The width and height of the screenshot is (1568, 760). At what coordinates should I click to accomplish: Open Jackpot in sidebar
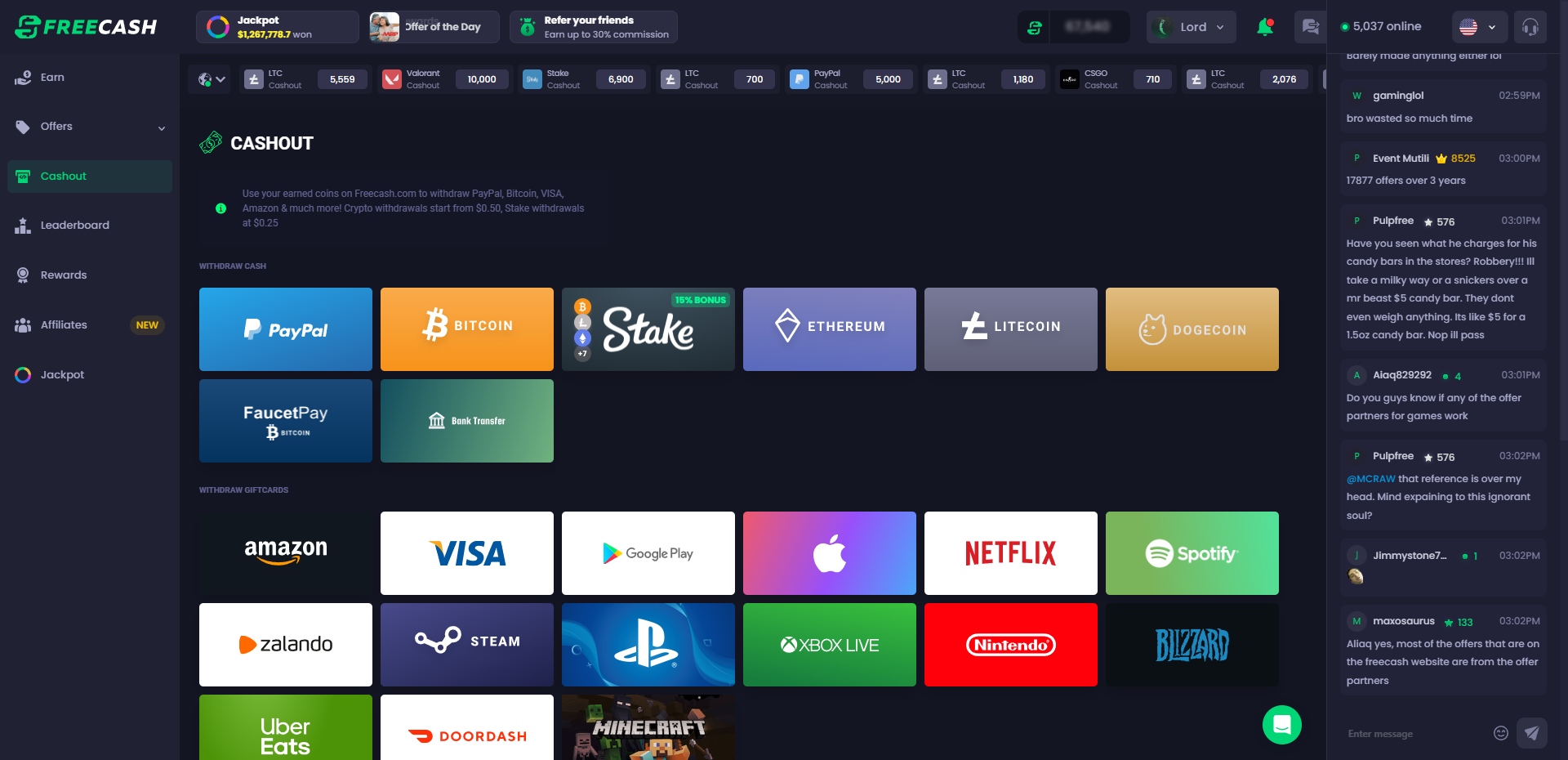pyautogui.click(x=90, y=375)
